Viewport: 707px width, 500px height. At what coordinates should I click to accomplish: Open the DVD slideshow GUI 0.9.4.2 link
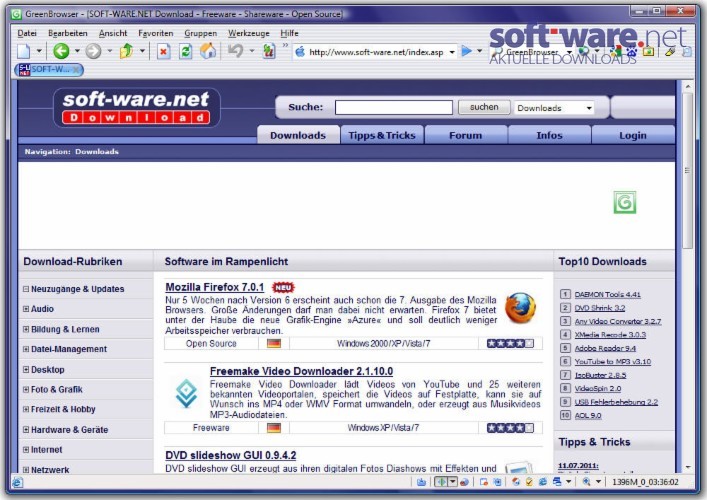pyautogui.click(x=230, y=455)
